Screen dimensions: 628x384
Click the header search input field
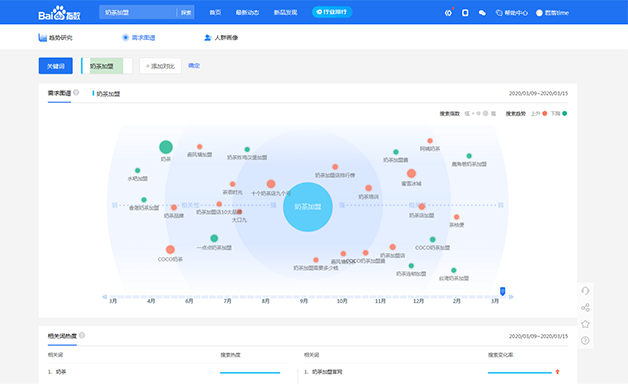pyautogui.click(x=137, y=12)
